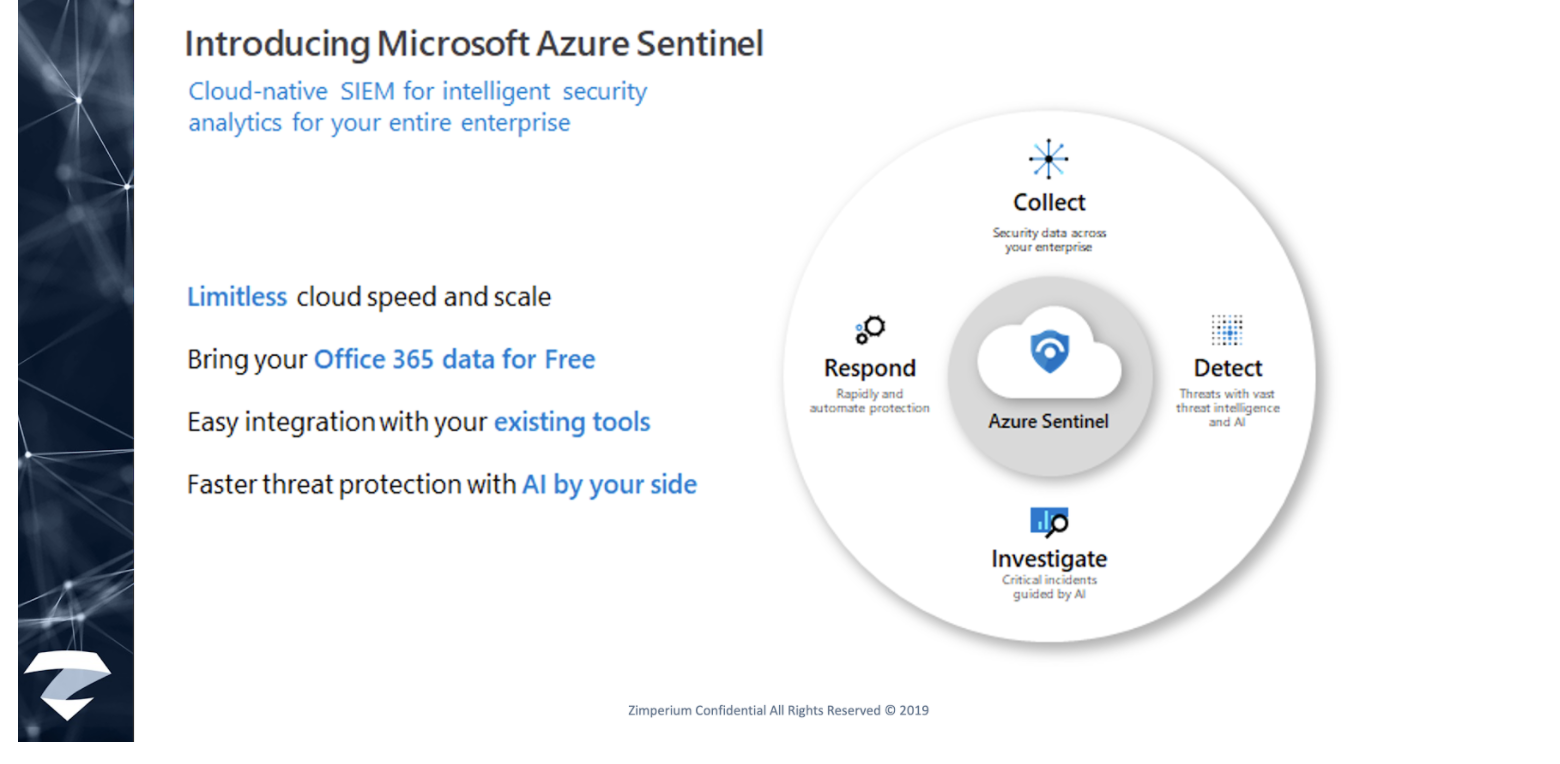
Task: Select the Respond heading text
Action: 870,368
